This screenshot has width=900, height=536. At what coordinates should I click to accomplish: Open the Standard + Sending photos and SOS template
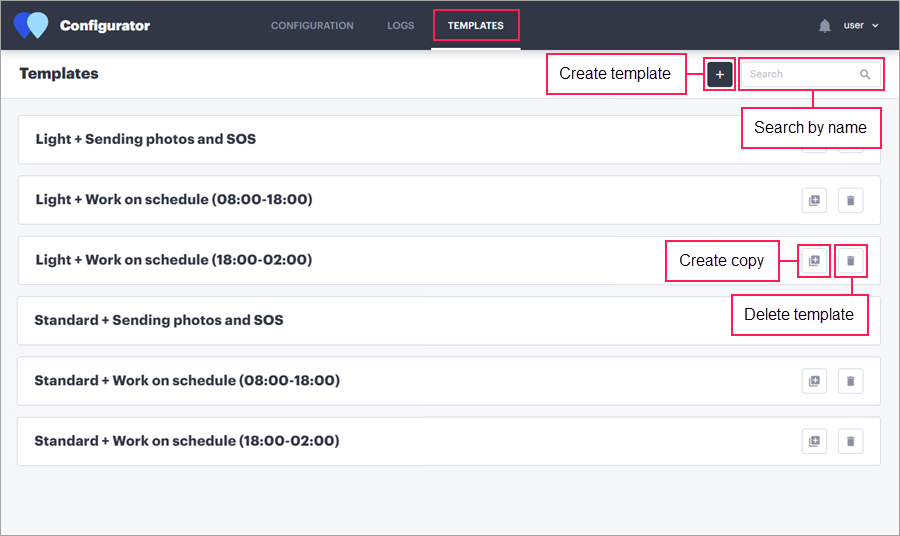[x=159, y=320]
